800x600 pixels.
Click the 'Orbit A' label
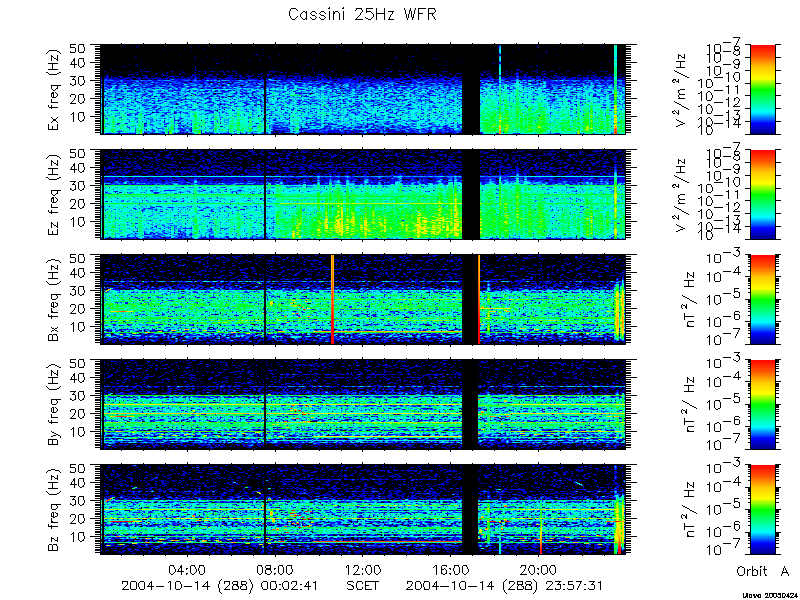[x=763, y=571]
